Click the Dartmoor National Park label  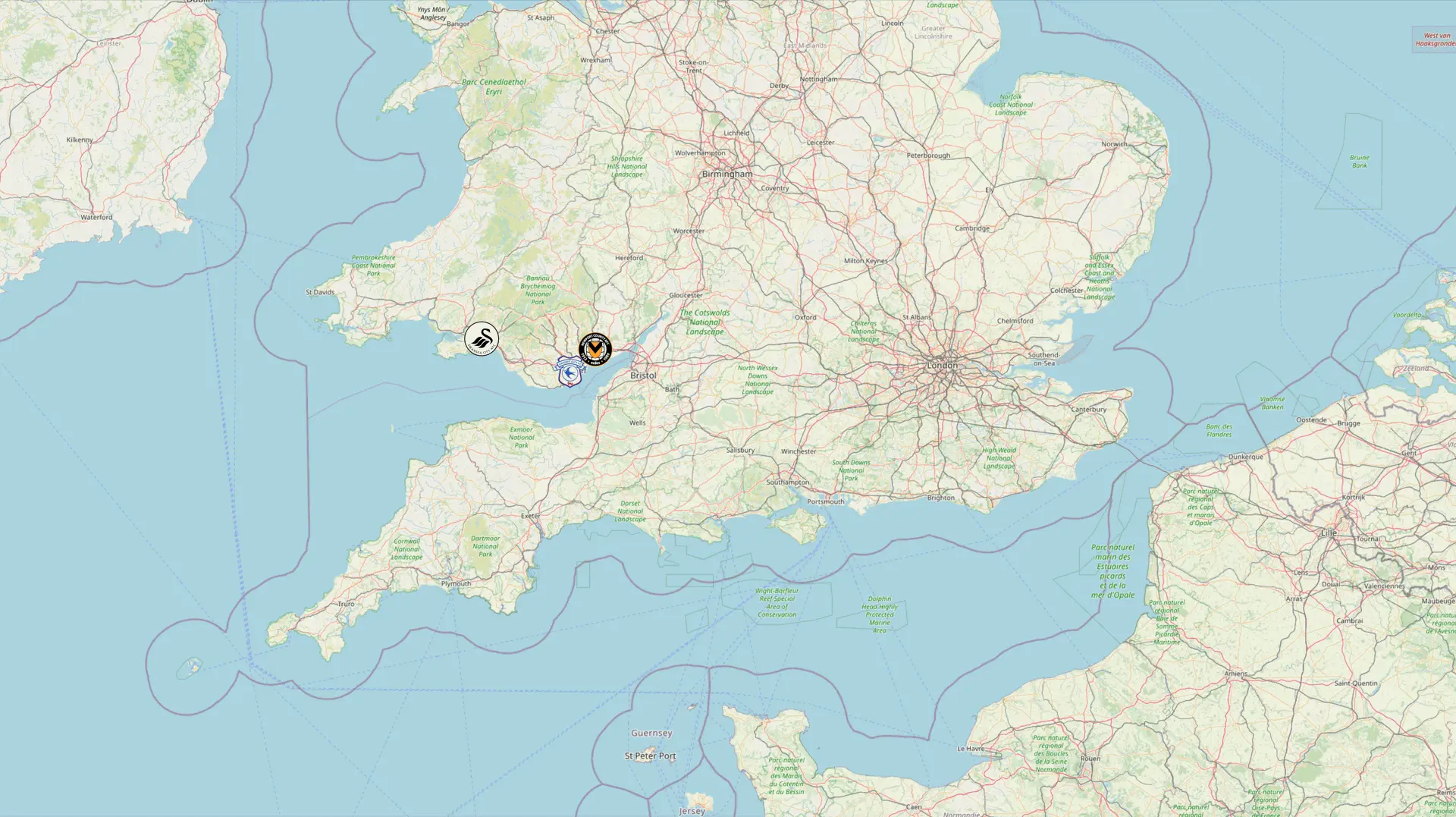click(x=485, y=546)
